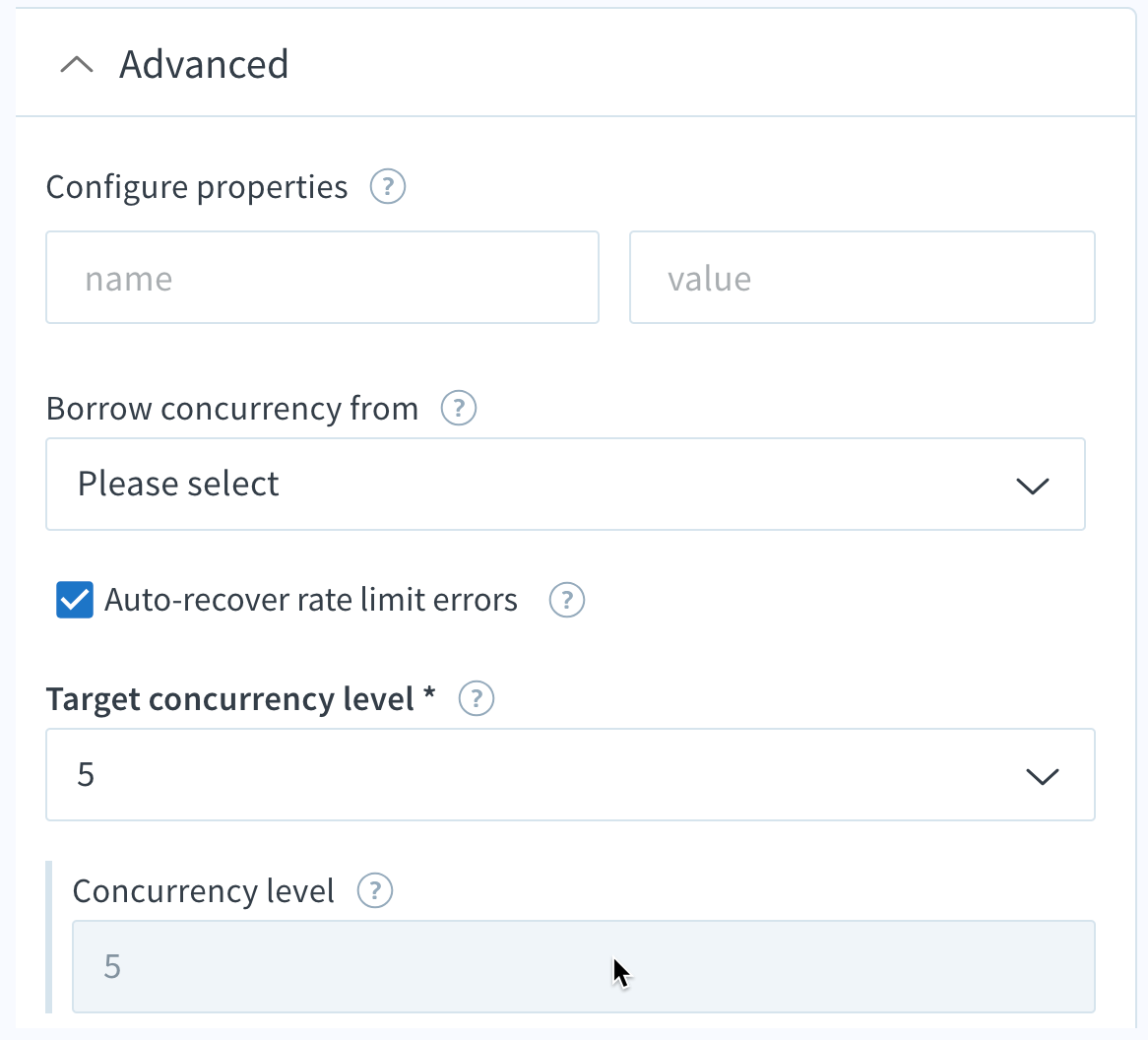Image resolution: width=1148 pixels, height=1040 pixels.
Task: Show help for Borrow concurrency from
Action: click(459, 408)
